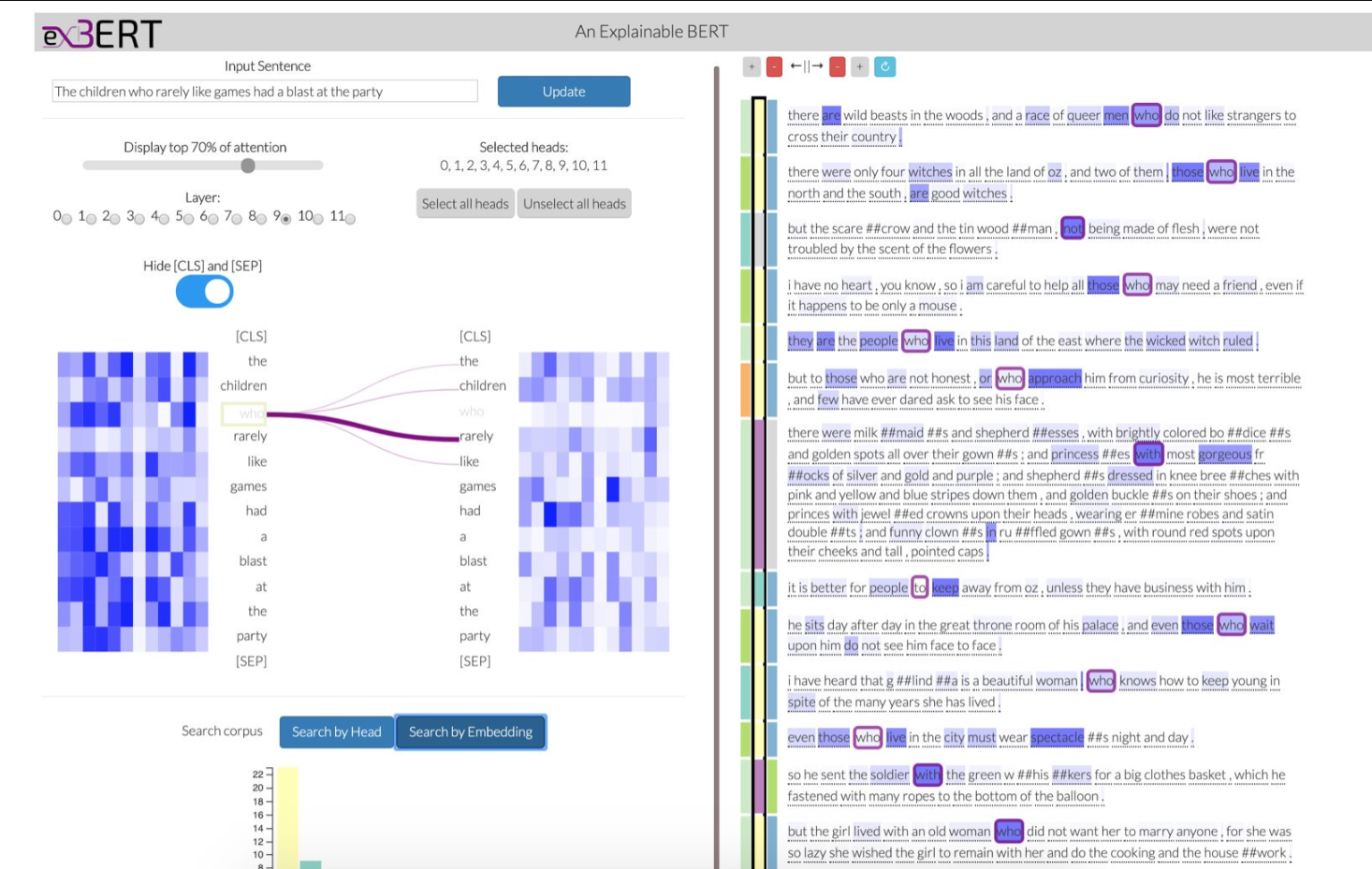The height and width of the screenshot is (869, 1372).
Task: Click boxed 'who' after 'even those' in city sentence
Action: [868, 737]
